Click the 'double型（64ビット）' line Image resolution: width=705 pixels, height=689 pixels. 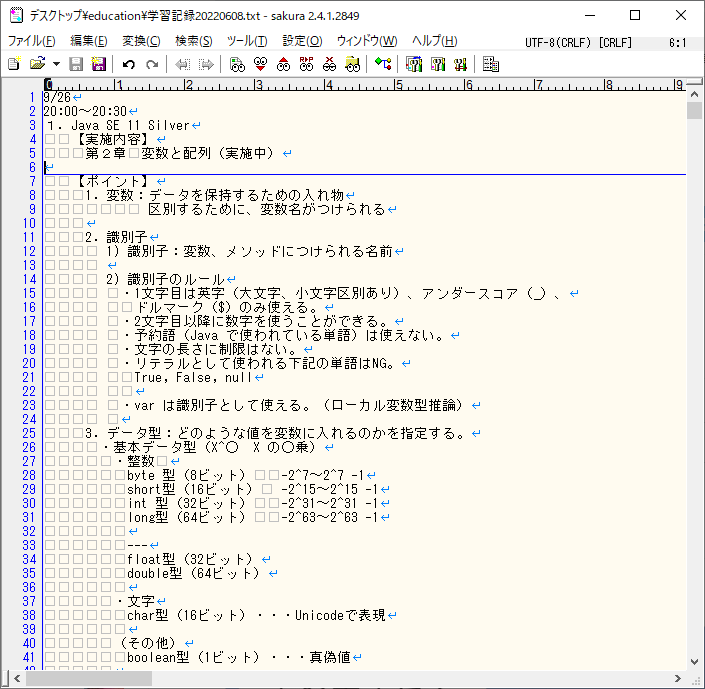193,573
